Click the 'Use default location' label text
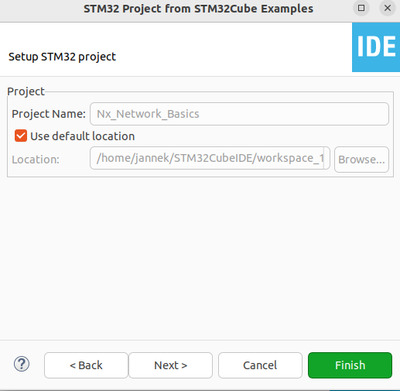This screenshot has height=391, width=400. click(82, 136)
